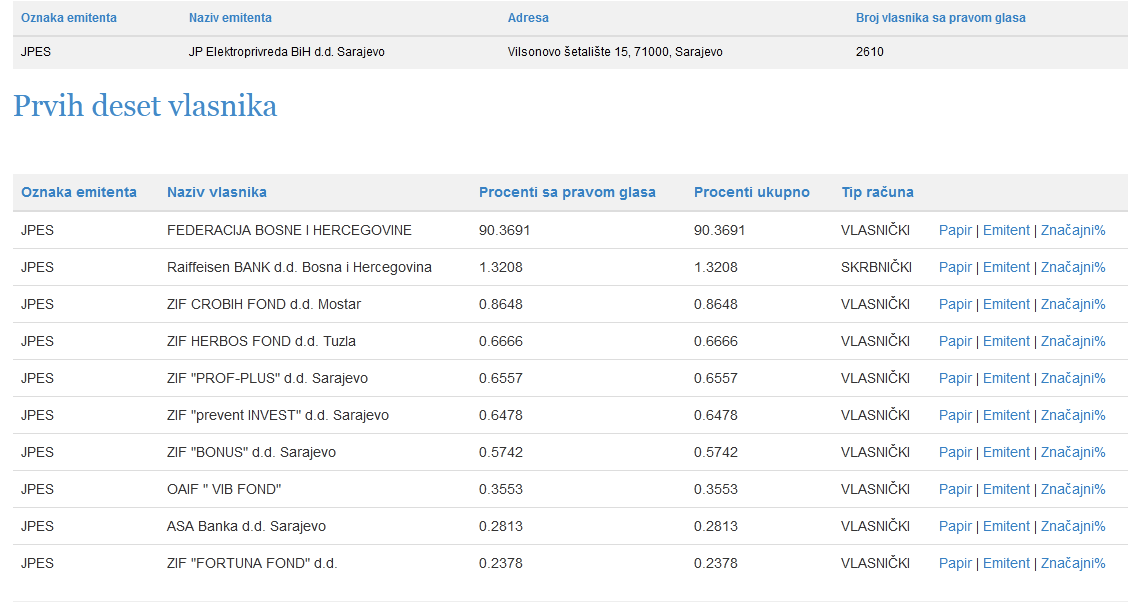Click Značajni% link in Raiffeisen BANK row
Viewport: 1128px width, 614px height.
tap(1073, 267)
